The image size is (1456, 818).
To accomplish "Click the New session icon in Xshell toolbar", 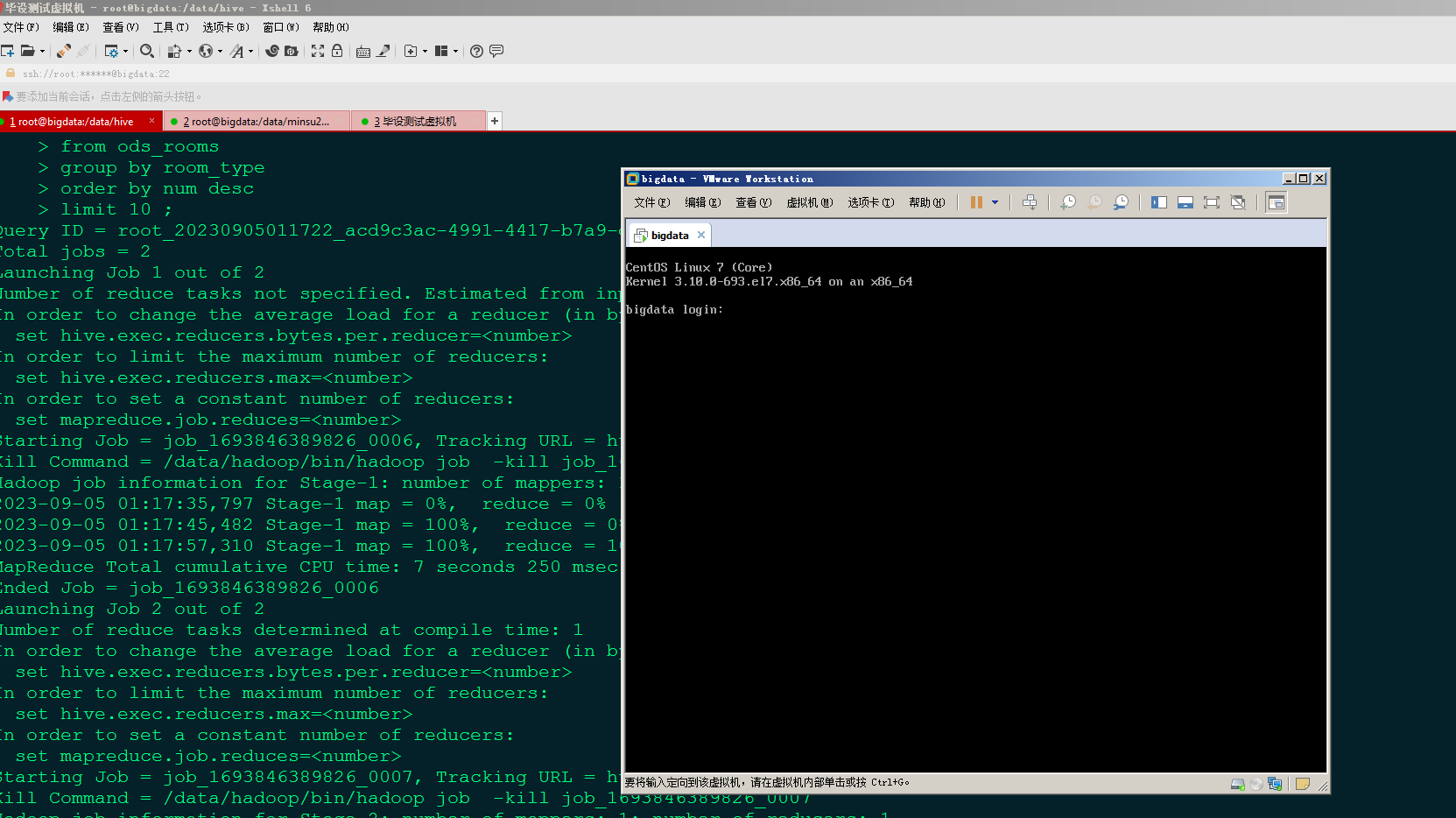I will 8,51.
